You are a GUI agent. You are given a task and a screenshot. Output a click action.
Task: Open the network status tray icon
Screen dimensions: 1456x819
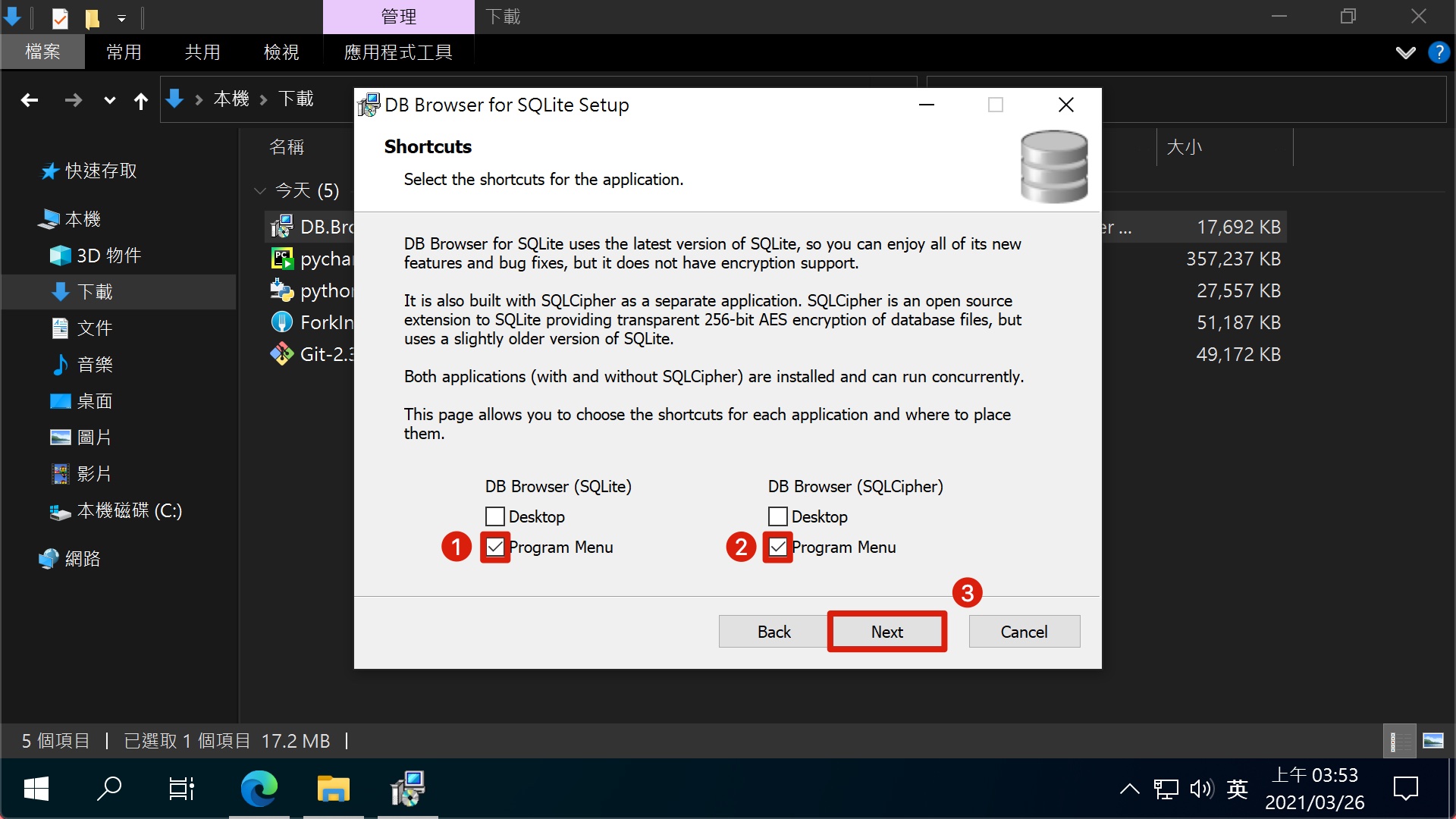pos(1166,789)
